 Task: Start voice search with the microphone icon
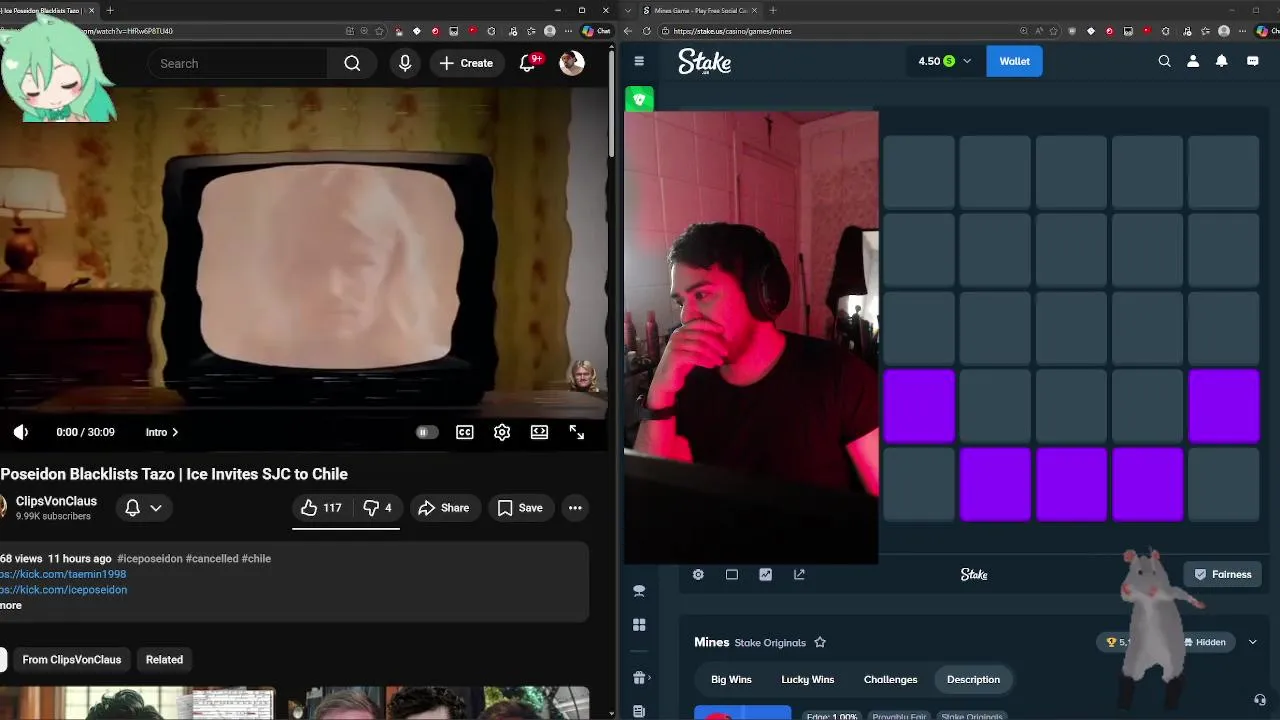pyautogui.click(x=405, y=63)
